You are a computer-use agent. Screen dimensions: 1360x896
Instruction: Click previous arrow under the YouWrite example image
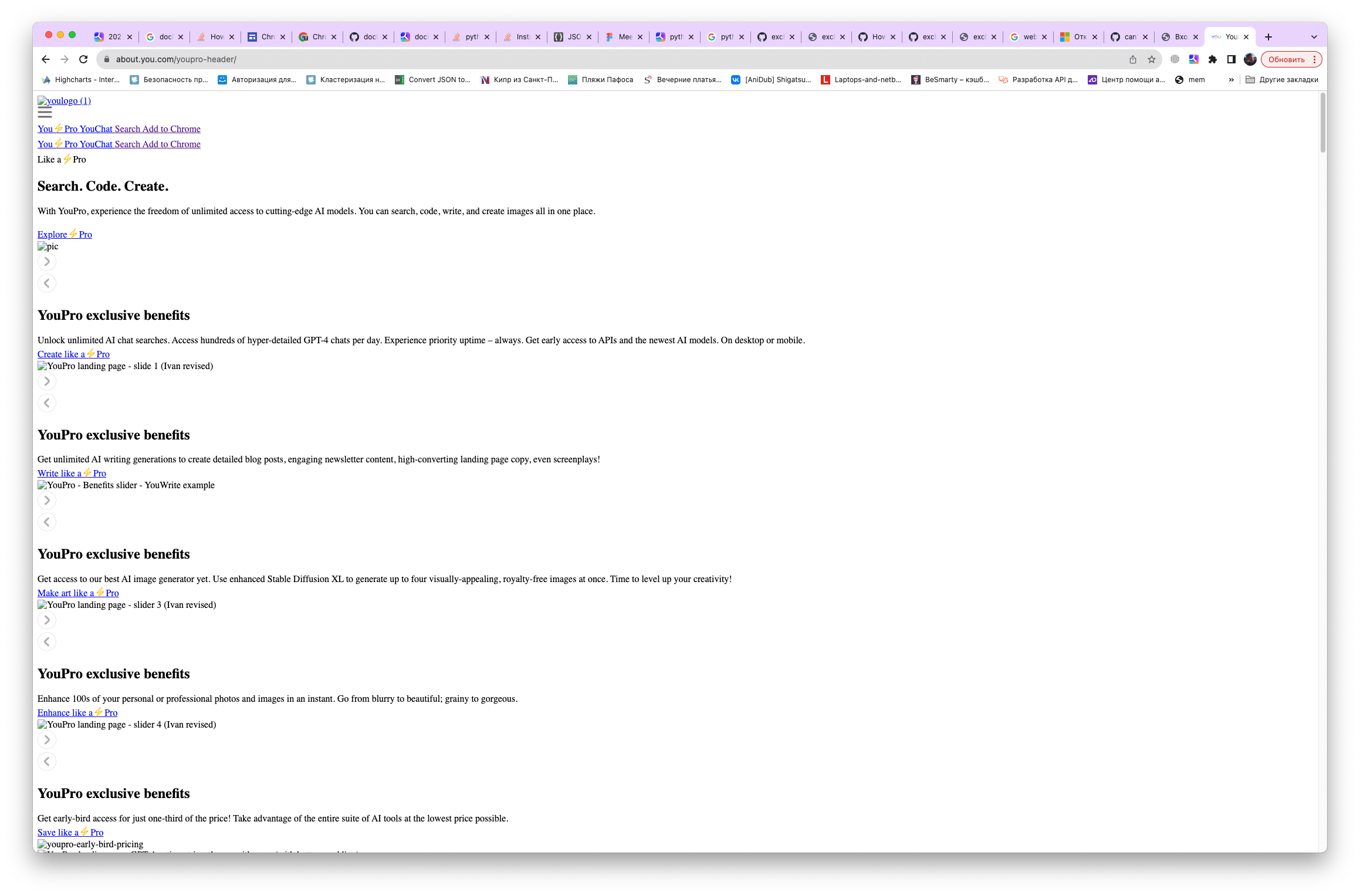pos(47,522)
